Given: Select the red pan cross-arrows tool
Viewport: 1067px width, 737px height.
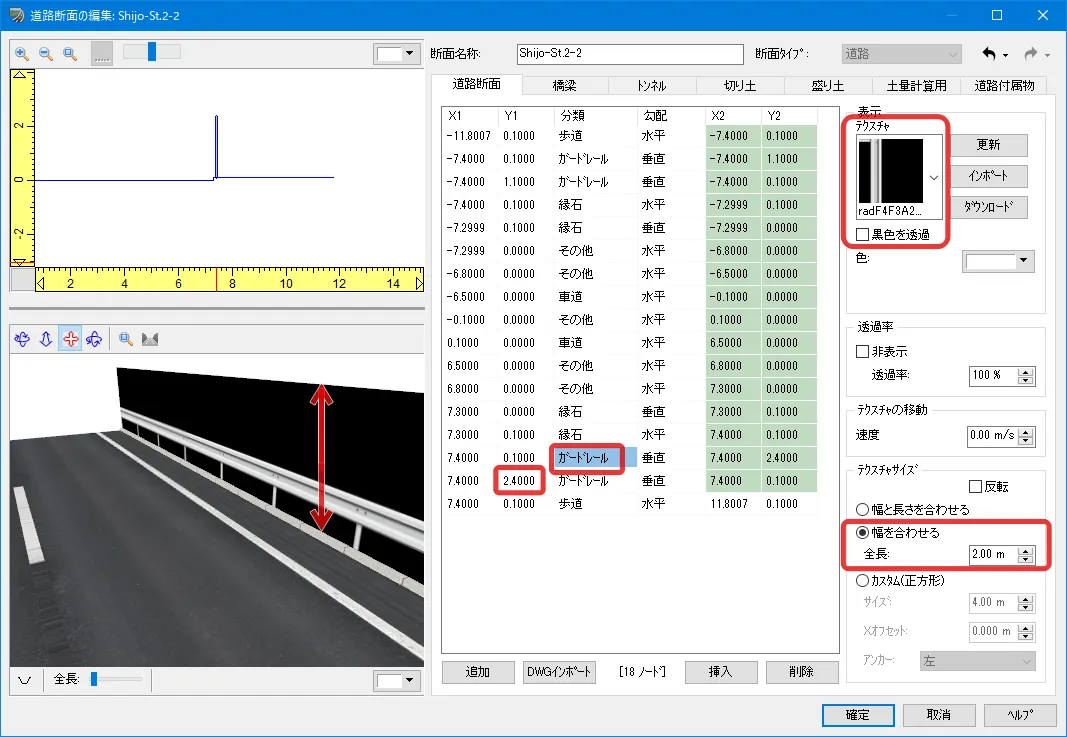Looking at the screenshot, I should [70, 340].
